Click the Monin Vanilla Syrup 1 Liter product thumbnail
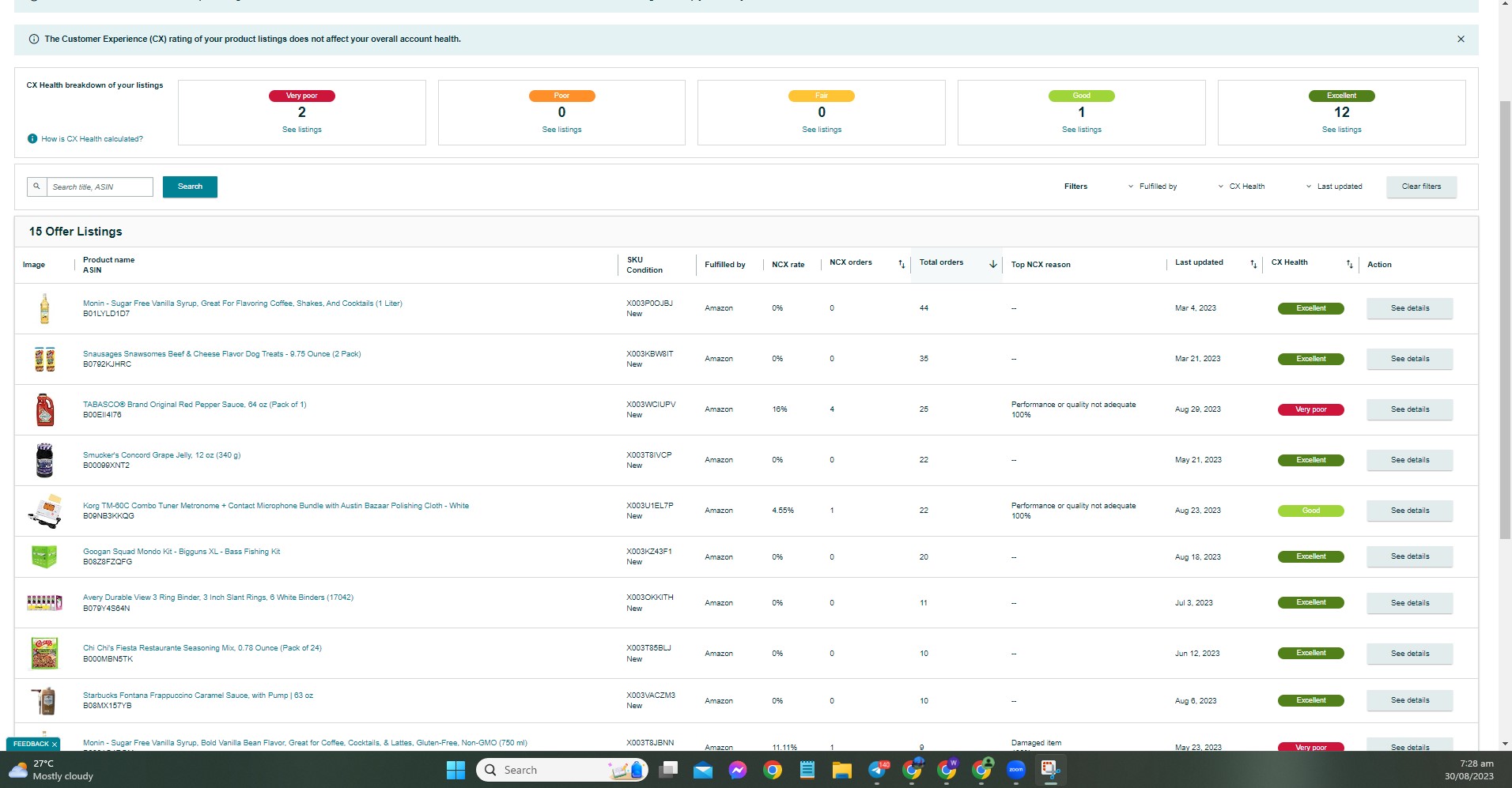This screenshot has width=1512, height=788. tap(44, 308)
